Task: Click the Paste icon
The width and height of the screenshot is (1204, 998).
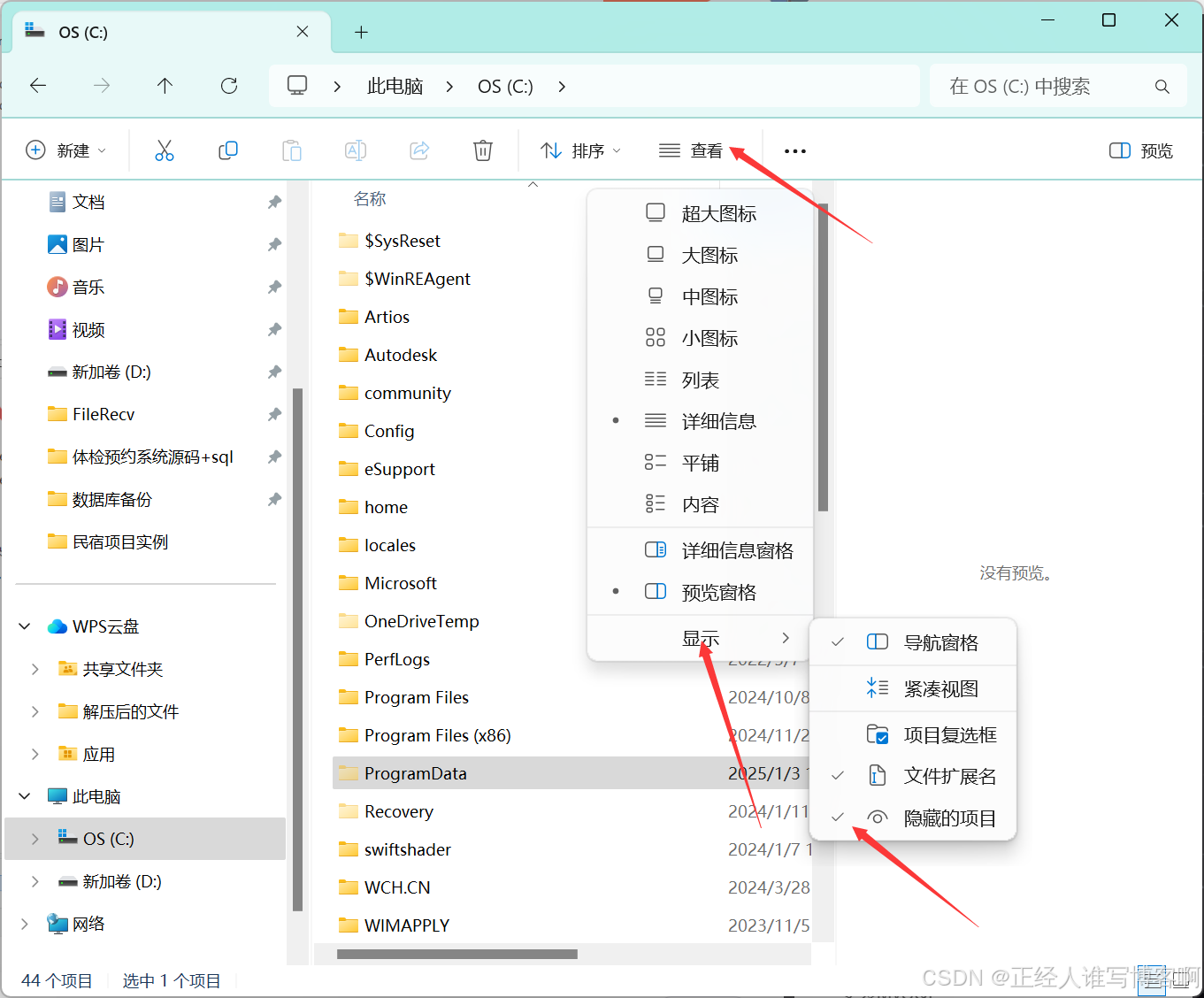Action: pyautogui.click(x=292, y=150)
